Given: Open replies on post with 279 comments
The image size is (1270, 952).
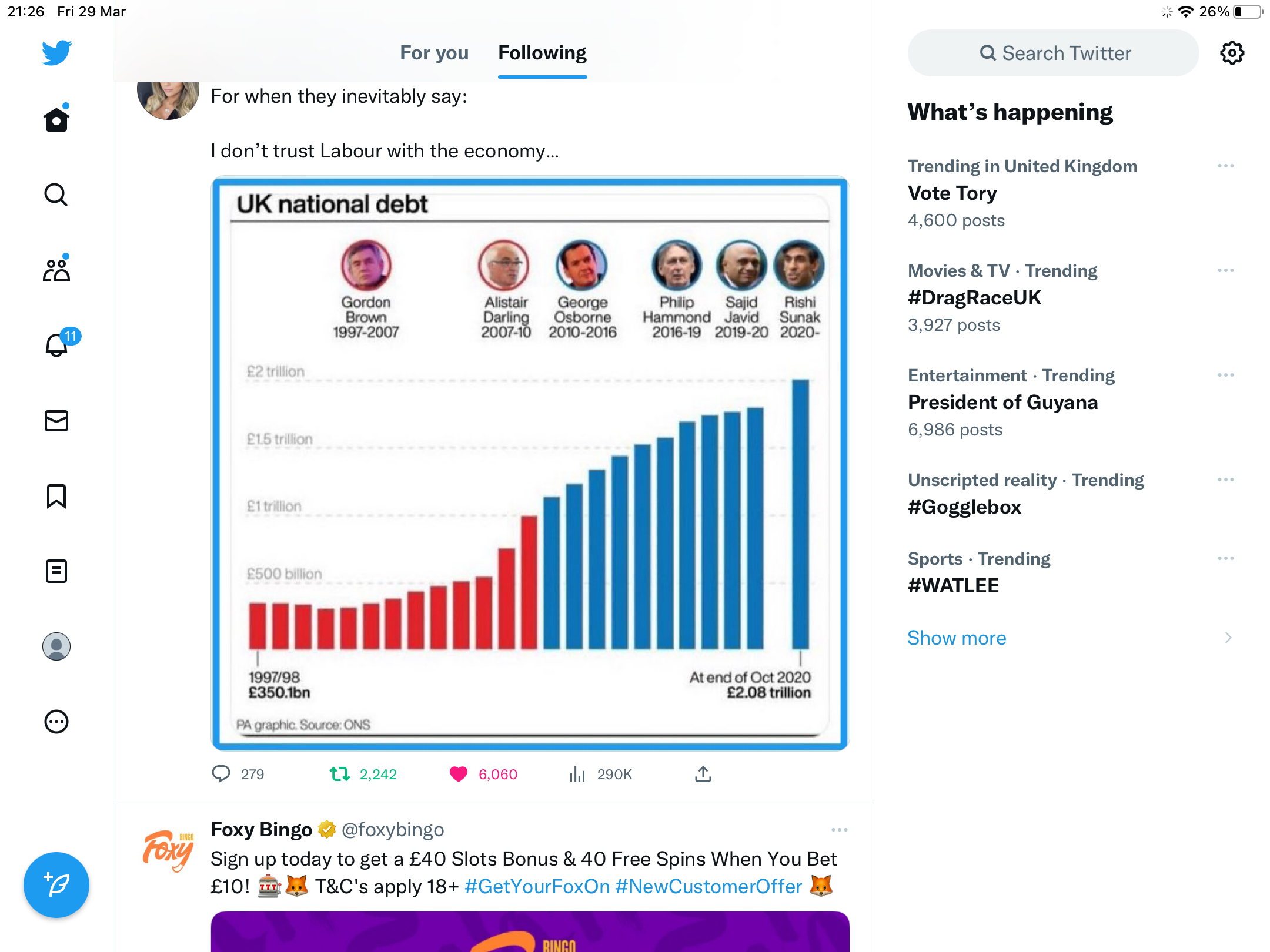Looking at the screenshot, I should tap(221, 775).
